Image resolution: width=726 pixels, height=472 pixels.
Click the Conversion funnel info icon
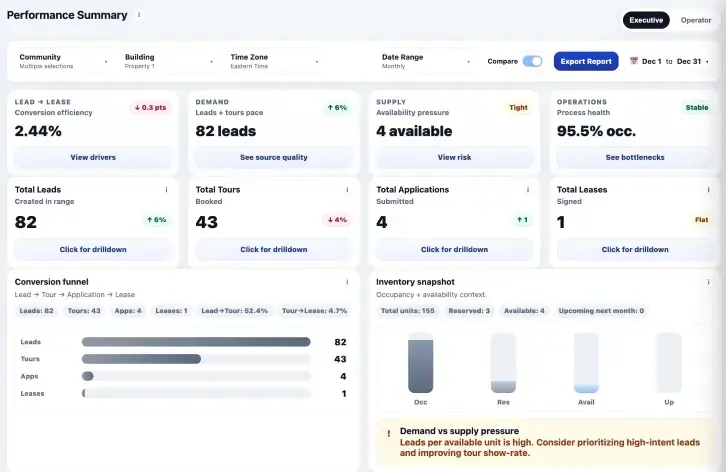[347, 282]
